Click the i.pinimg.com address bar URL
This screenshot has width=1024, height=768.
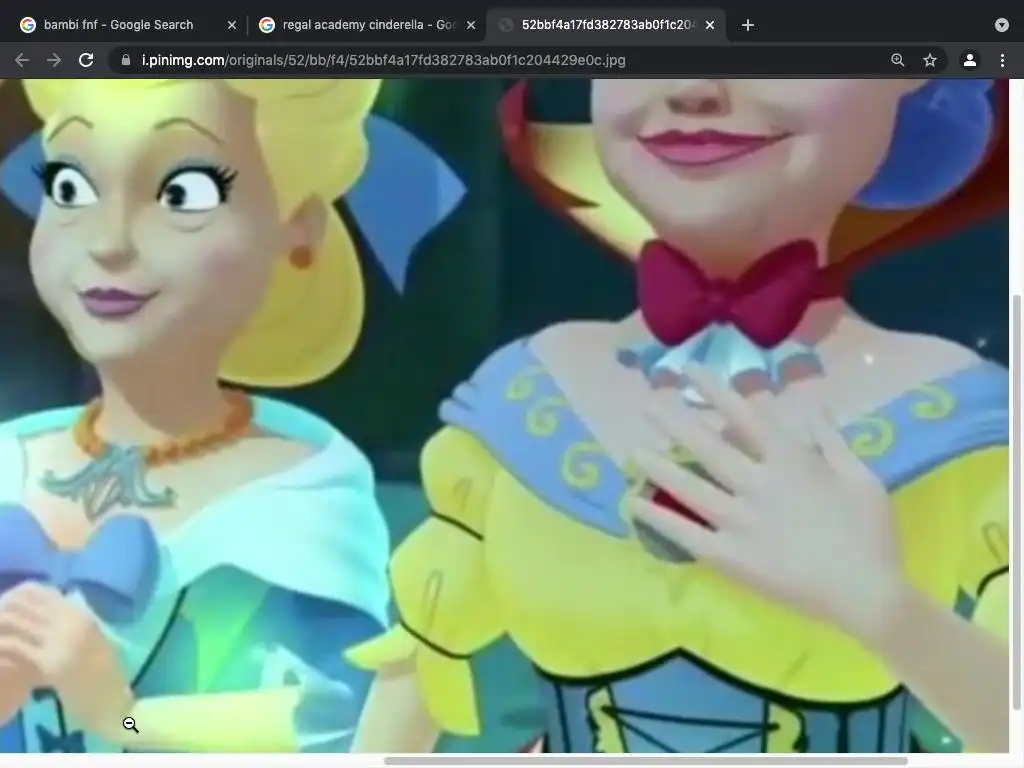point(383,60)
